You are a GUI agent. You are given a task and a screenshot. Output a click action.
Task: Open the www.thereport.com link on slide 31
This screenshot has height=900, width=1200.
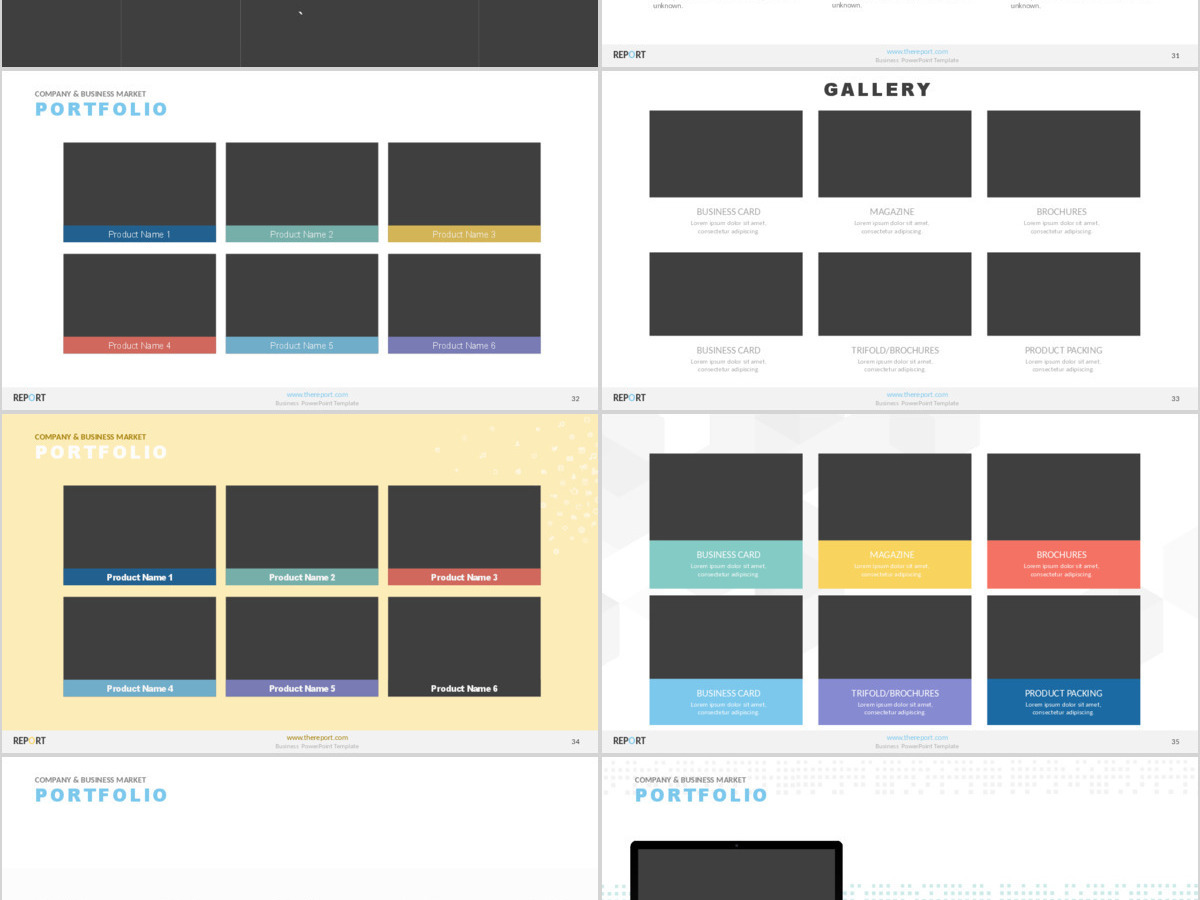tap(917, 51)
